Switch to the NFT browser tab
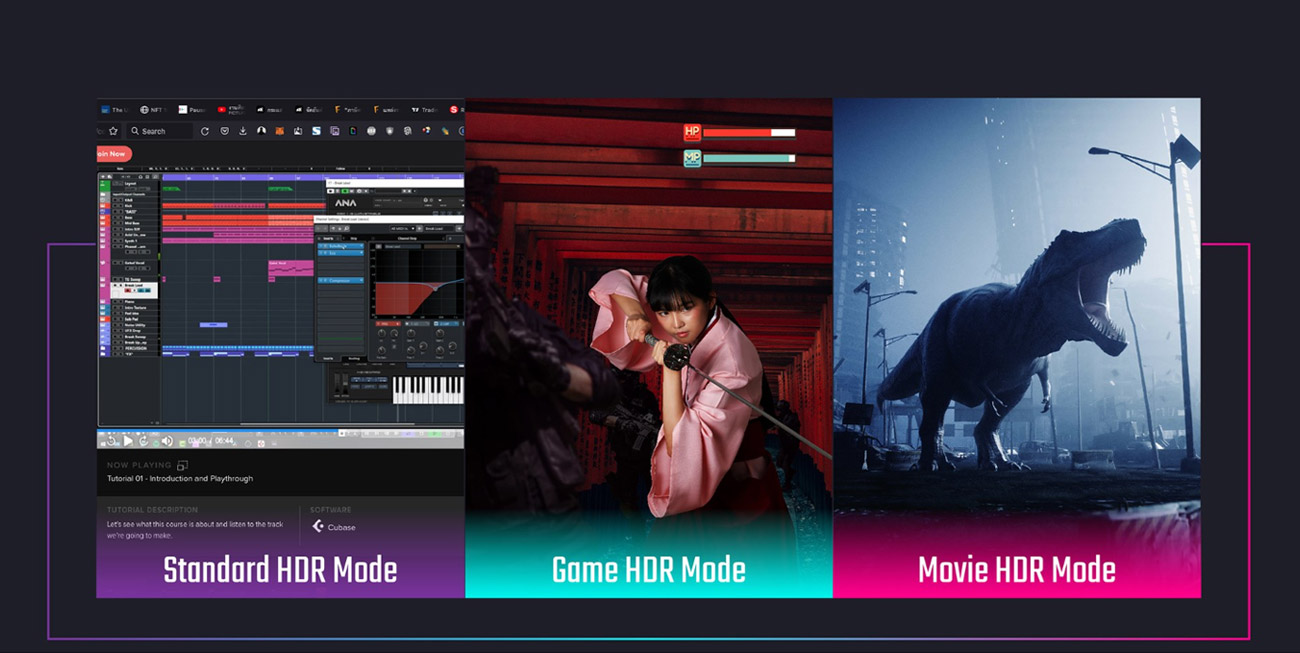This screenshot has height=653, width=1300. (x=152, y=110)
